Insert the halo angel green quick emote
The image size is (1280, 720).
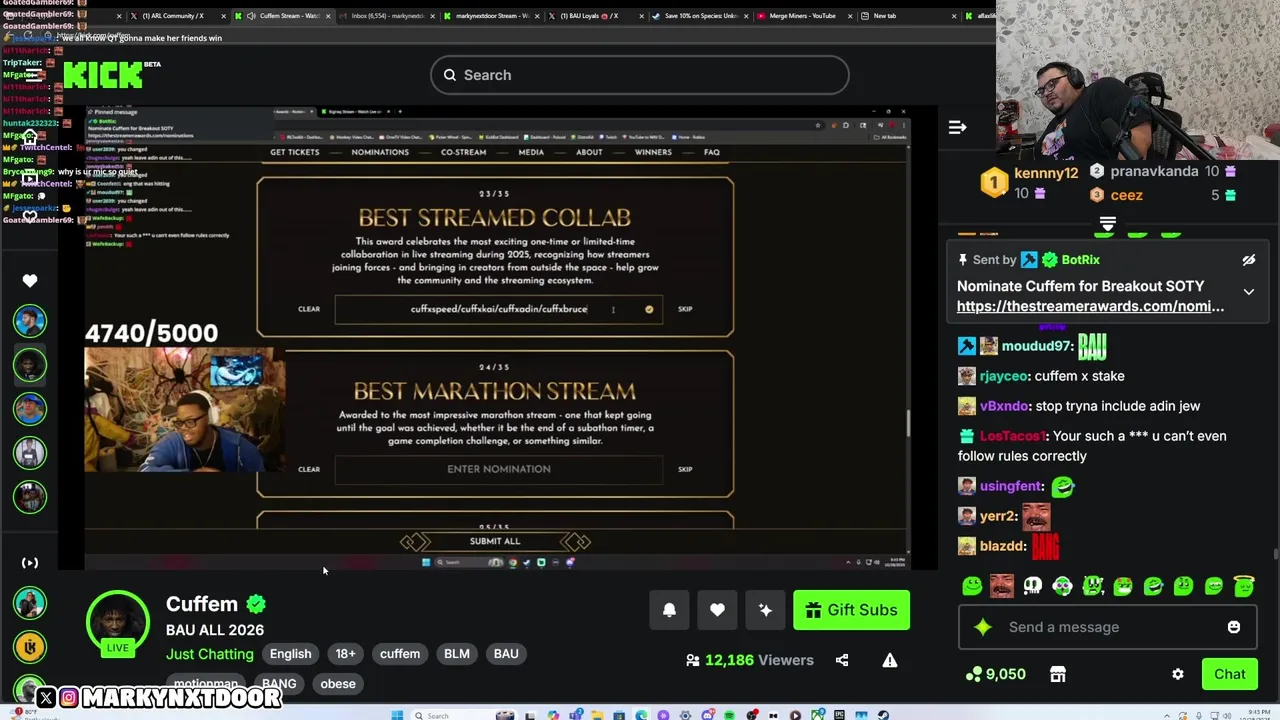coord(1244,587)
